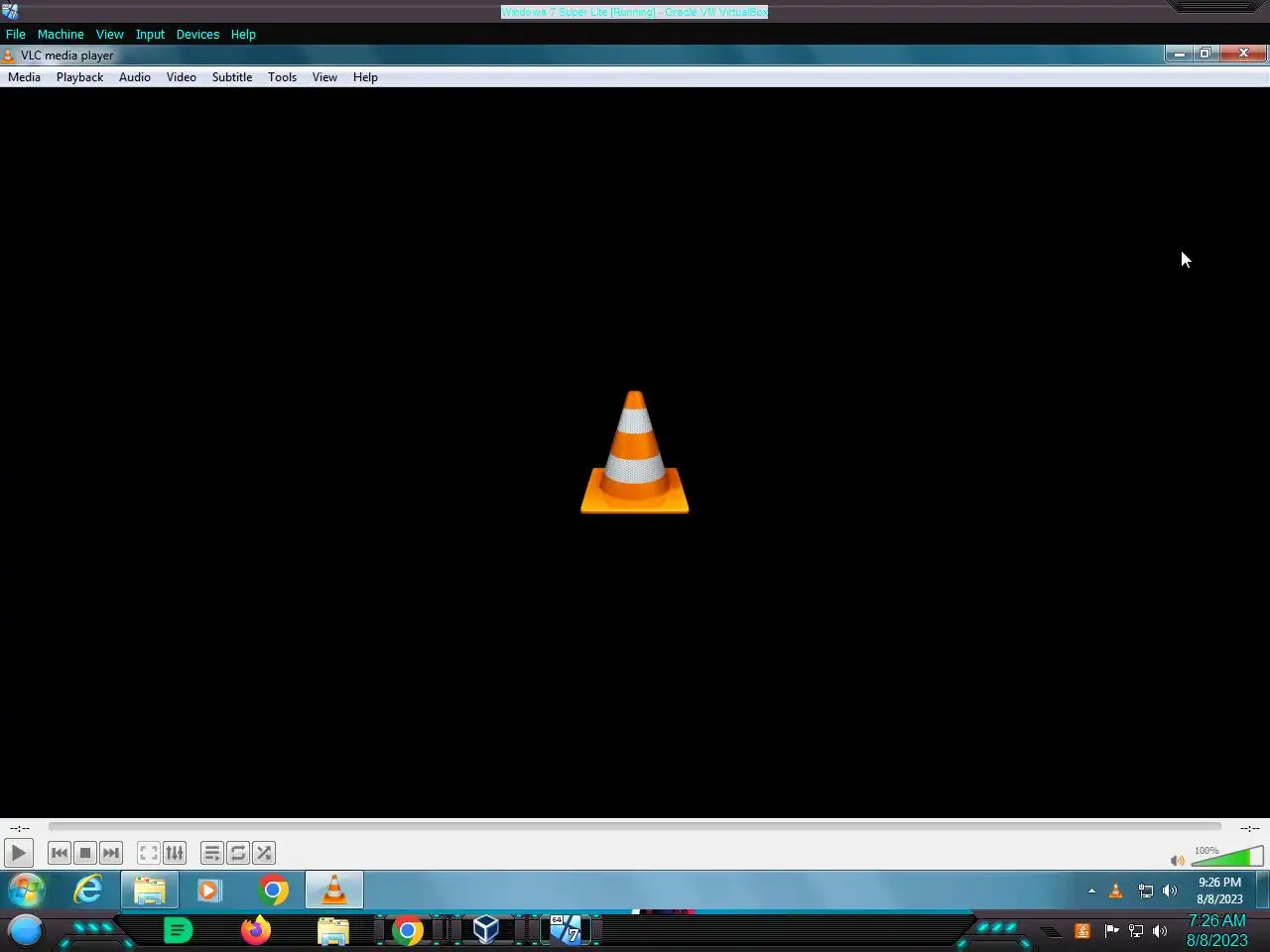
Task: Open Action Center flag in host tray
Action: [1111, 930]
